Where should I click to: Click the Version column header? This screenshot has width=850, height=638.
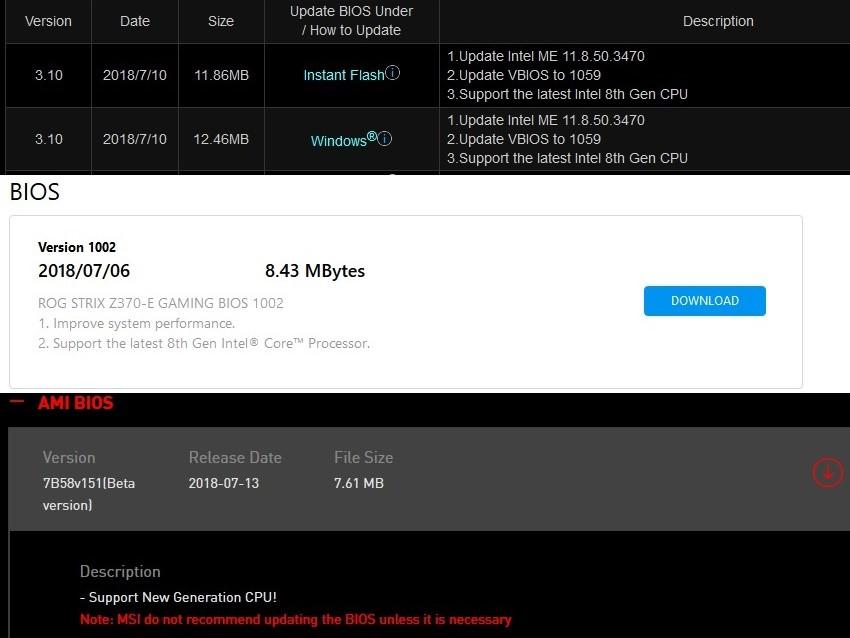tap(47, 21)
